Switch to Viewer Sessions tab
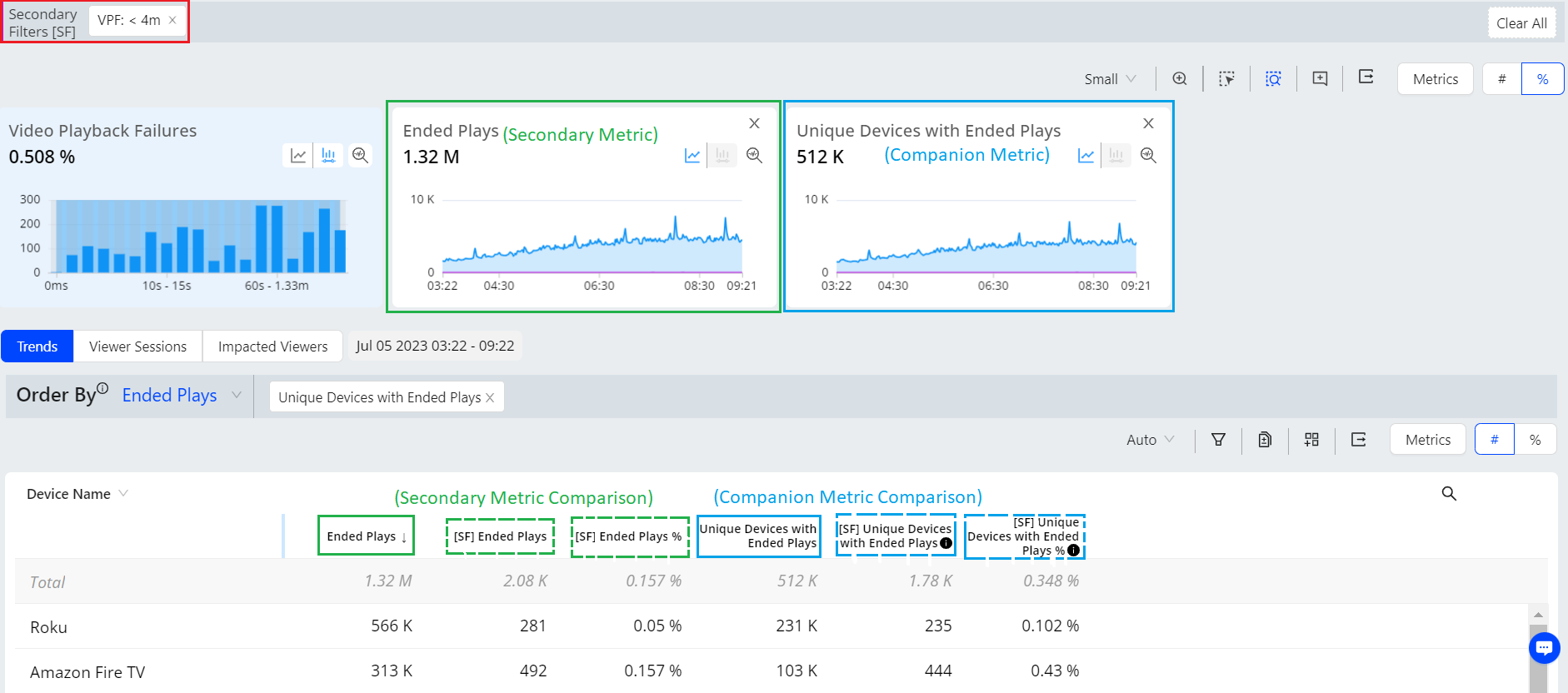The height and width of the screenshot is (693, 1568). (137, 346)
